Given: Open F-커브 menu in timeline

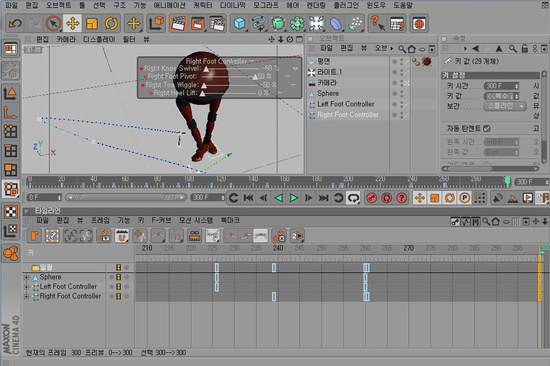Looking at the screenshot, I should tap(161, 220).
